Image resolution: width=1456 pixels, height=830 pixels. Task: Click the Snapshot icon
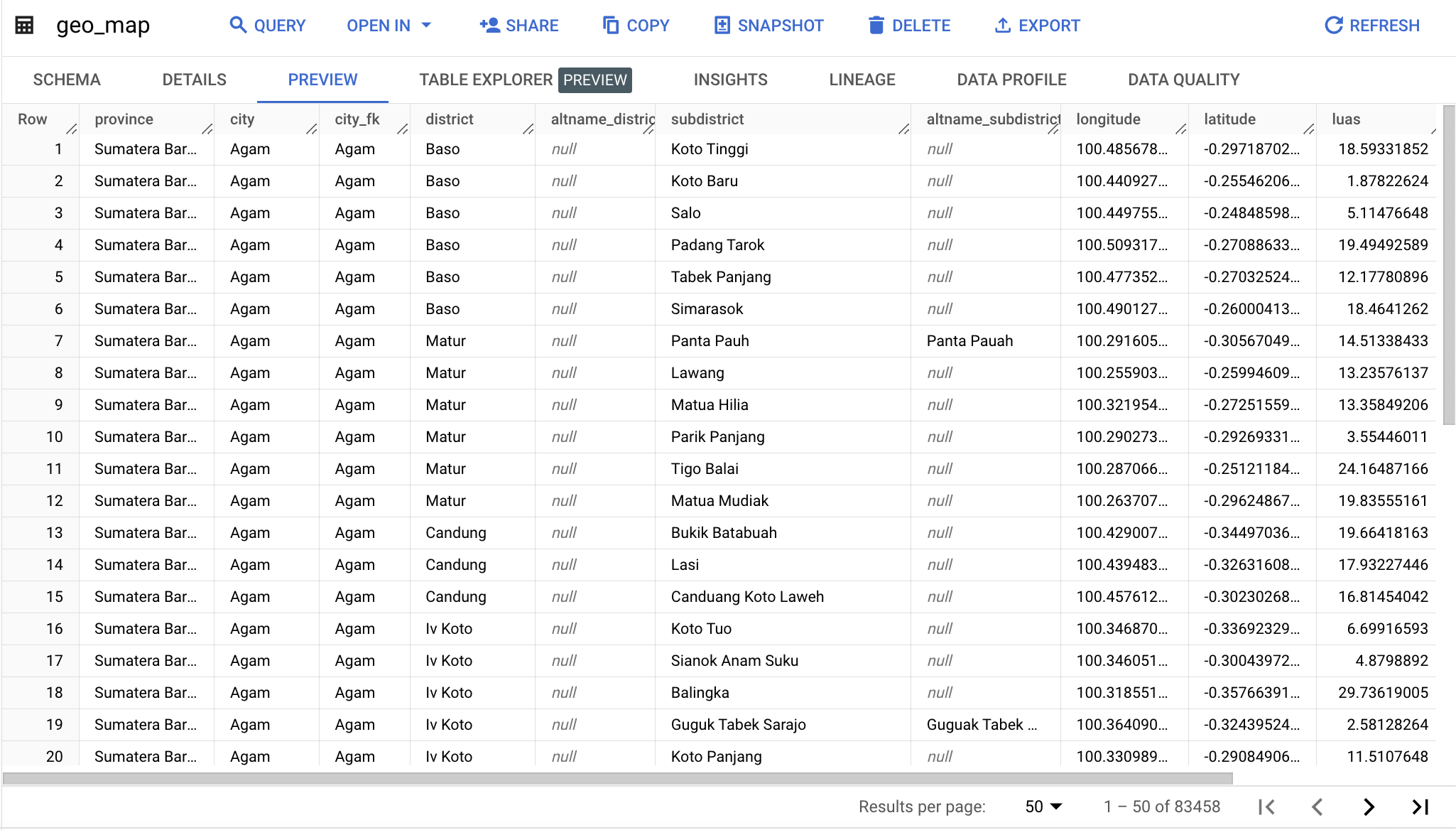coord(722,26)
